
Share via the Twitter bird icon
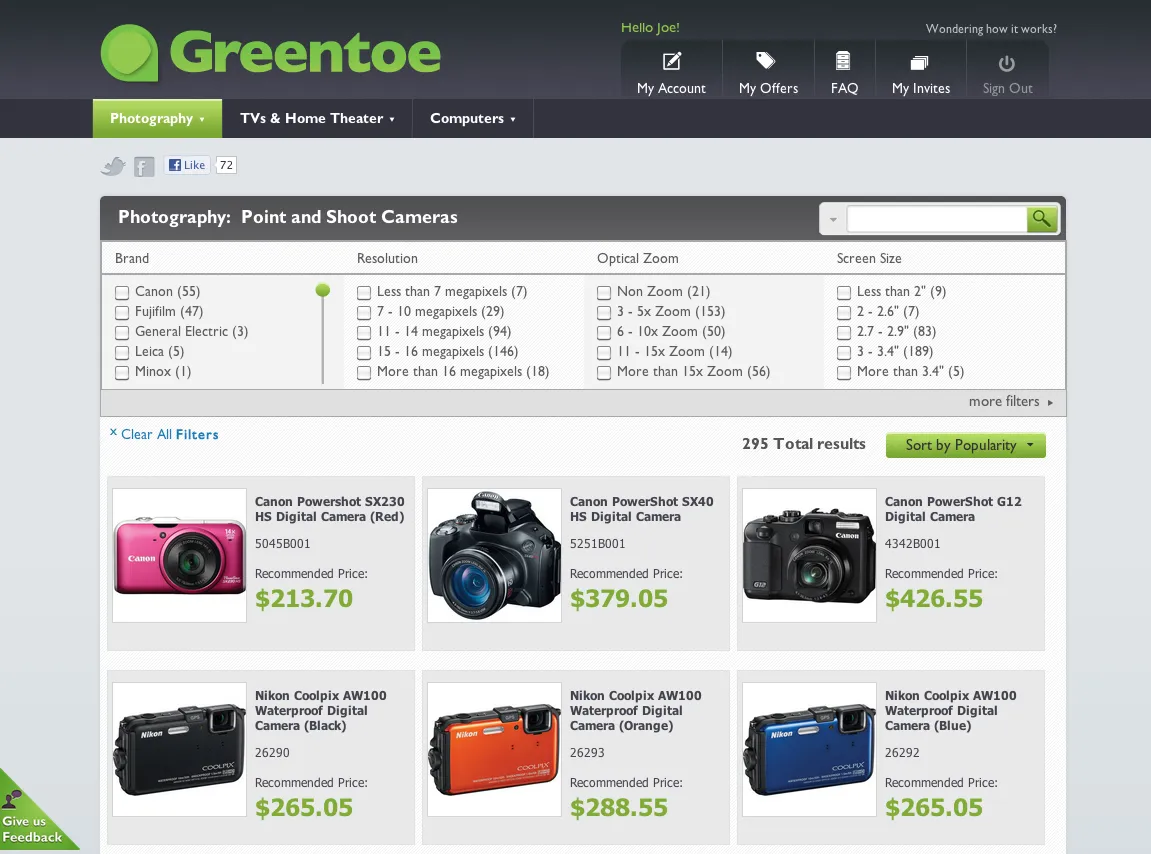(113, 166)
